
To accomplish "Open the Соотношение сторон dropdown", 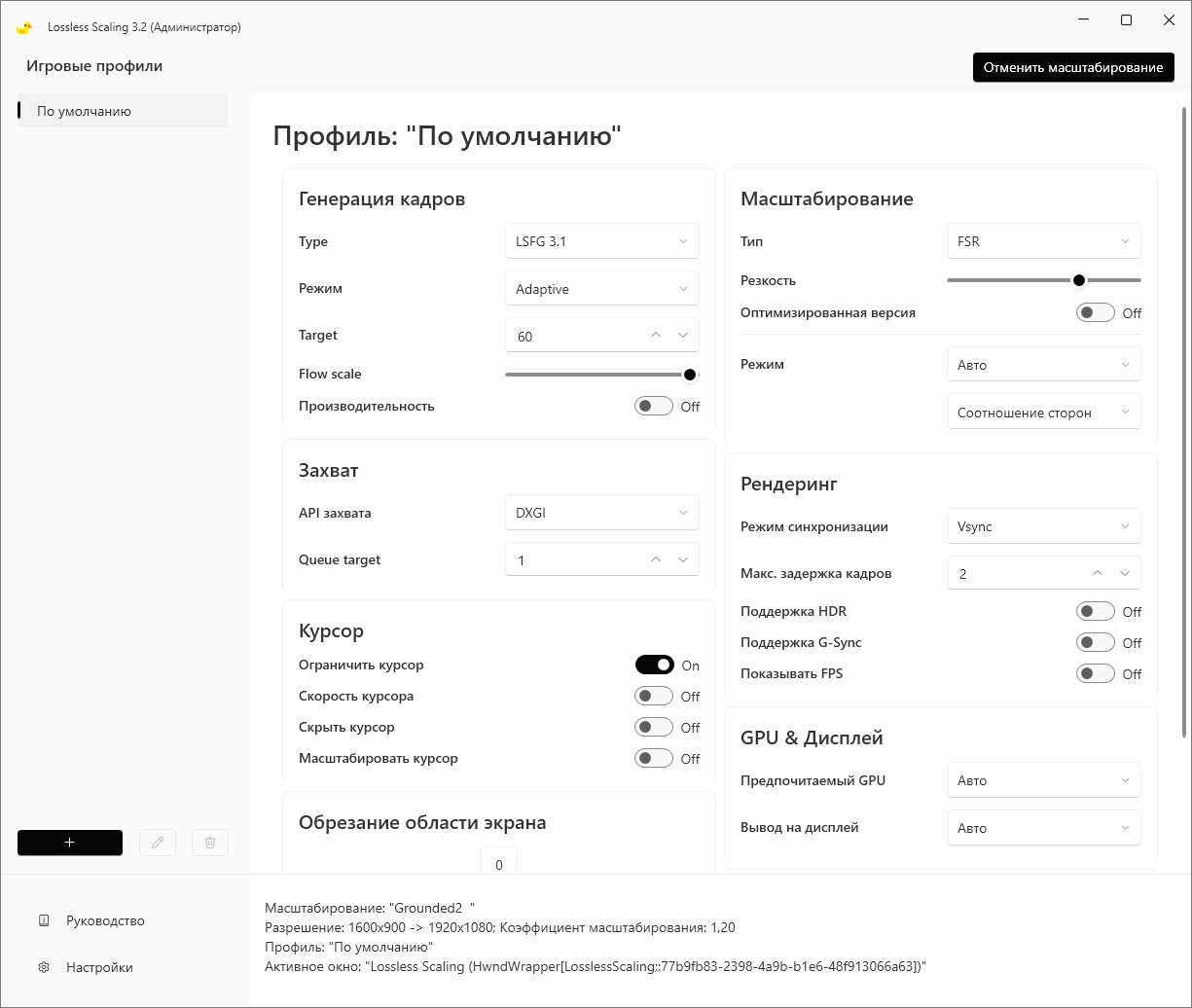I will tap(1044, 412).
